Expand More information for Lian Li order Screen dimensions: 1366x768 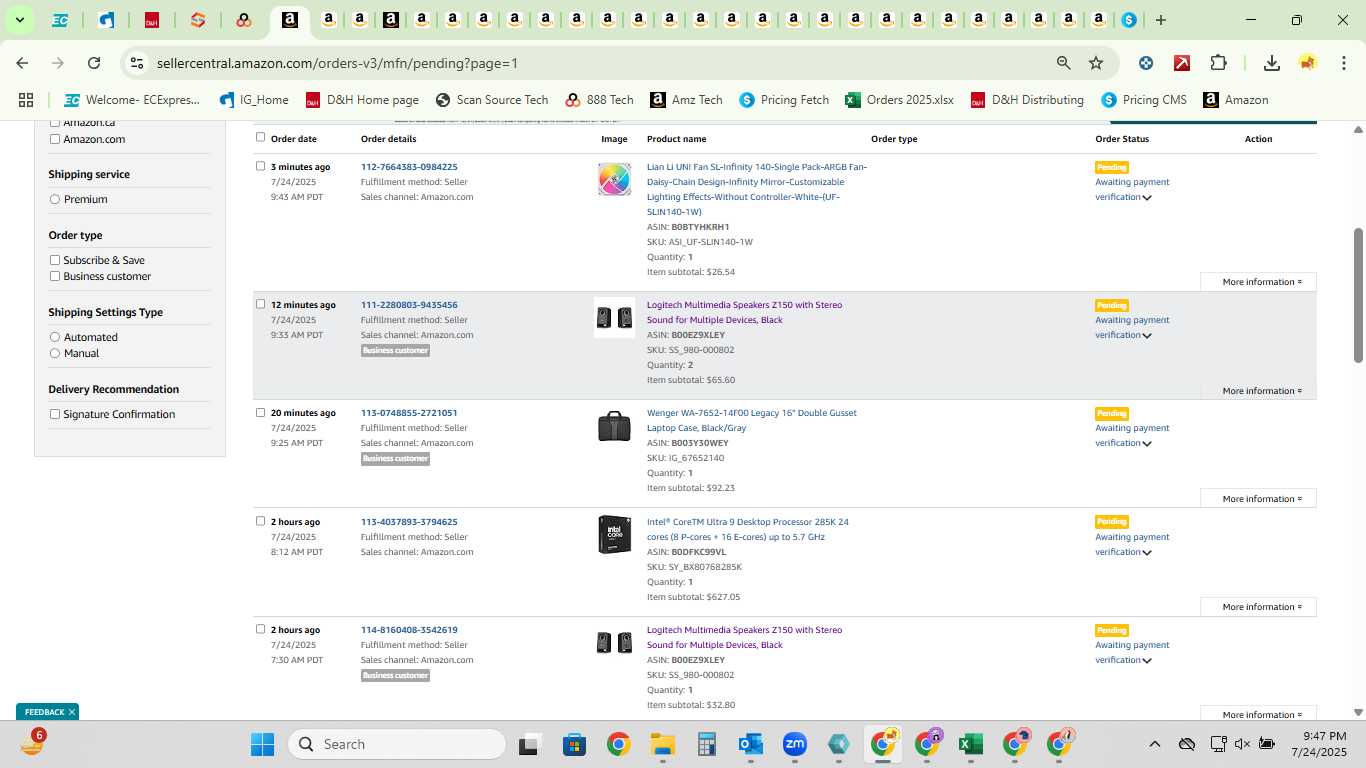[x=1258, y=282]
